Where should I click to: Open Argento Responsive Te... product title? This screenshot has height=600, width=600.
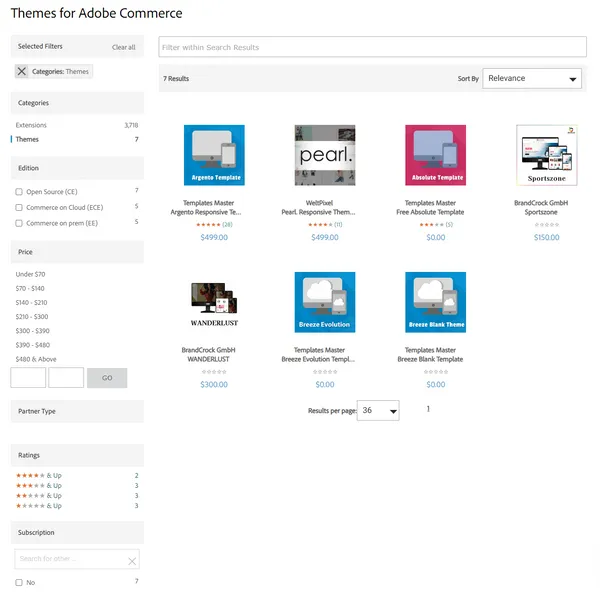(x=206, y=212)
